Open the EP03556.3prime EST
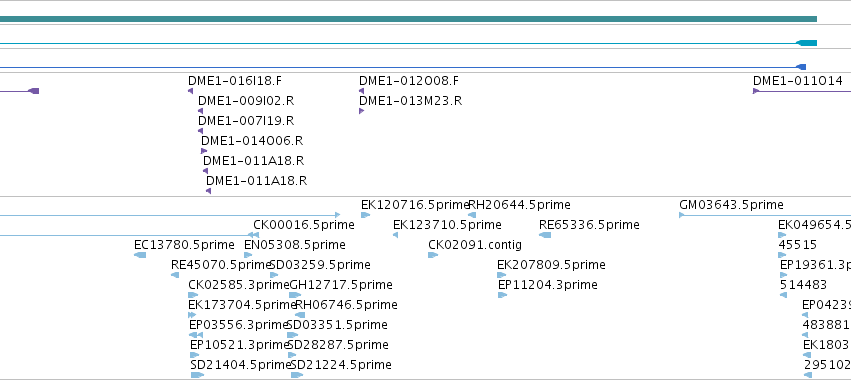 [x=238, y=325]
